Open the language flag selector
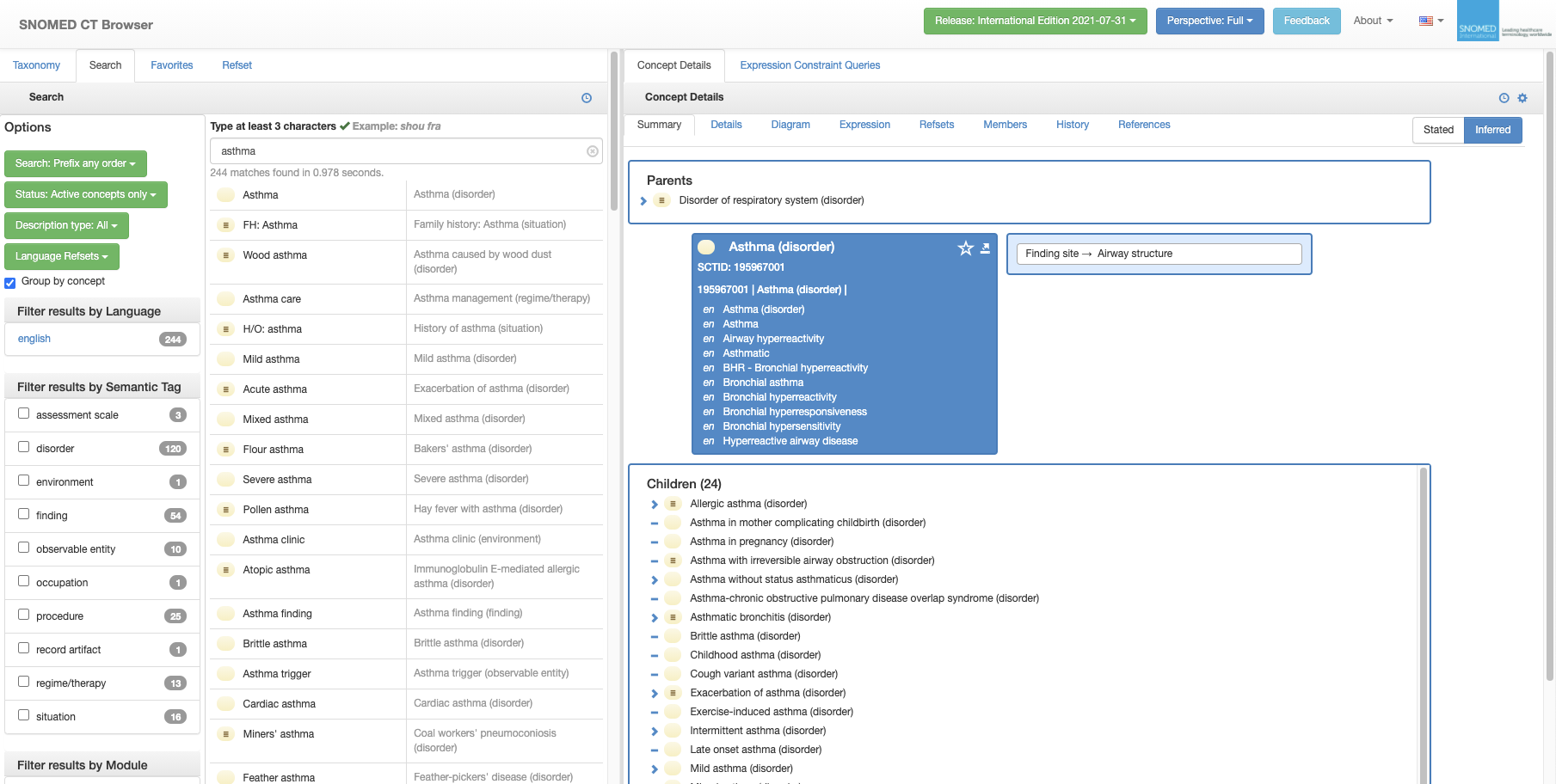This screenshot has height=784, width=1556. 1431,21
